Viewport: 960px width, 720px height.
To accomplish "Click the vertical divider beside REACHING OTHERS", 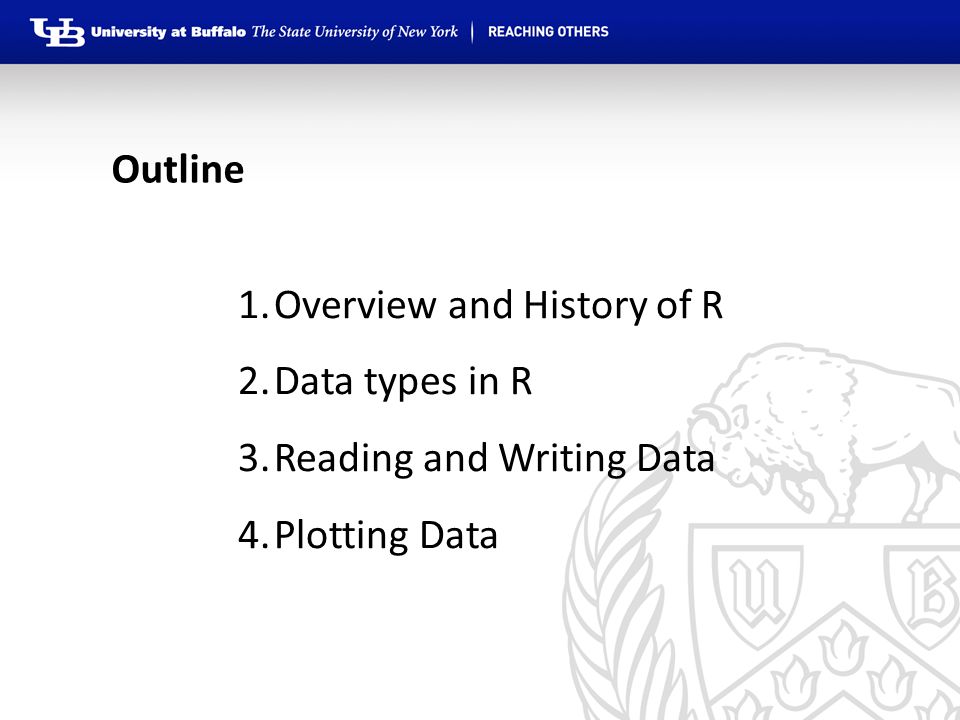I will click(473, 32).
